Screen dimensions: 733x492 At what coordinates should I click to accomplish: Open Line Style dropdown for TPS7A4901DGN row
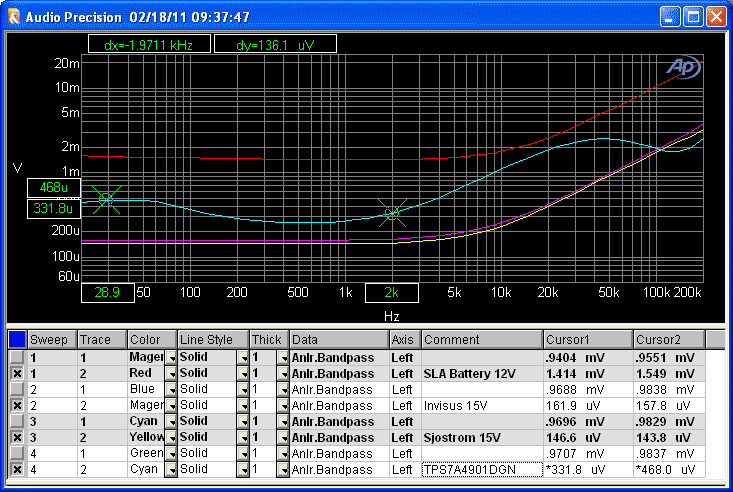click(x=243, y=469)
